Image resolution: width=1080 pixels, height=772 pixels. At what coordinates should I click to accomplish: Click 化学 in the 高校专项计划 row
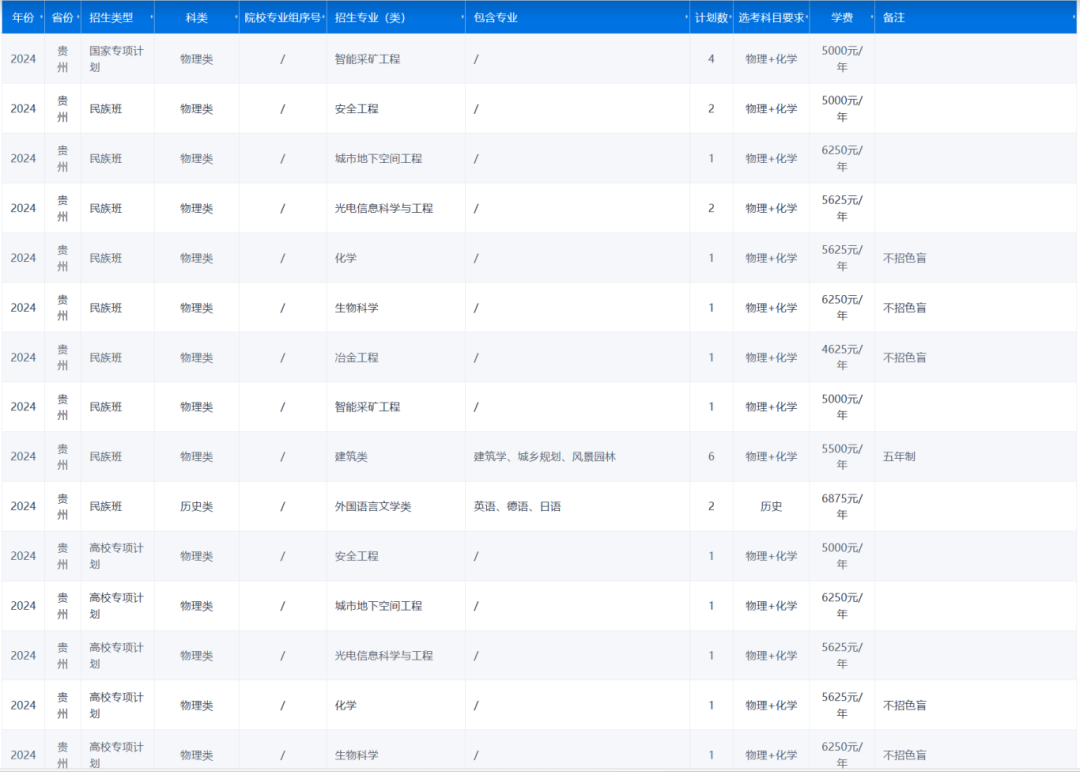coord(345,705)
